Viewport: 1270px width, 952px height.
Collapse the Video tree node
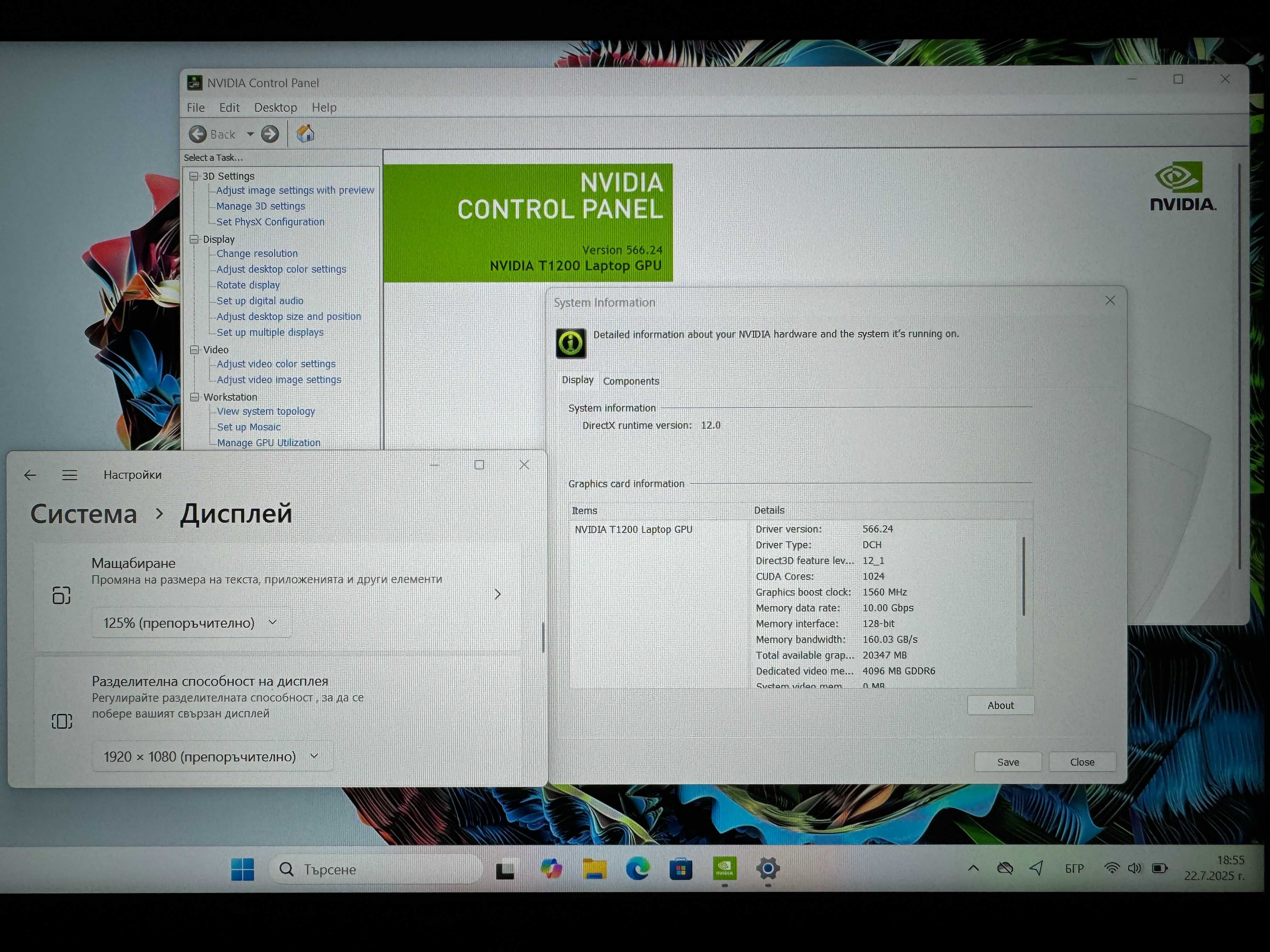pyautogui.click(x=194, y=349)
